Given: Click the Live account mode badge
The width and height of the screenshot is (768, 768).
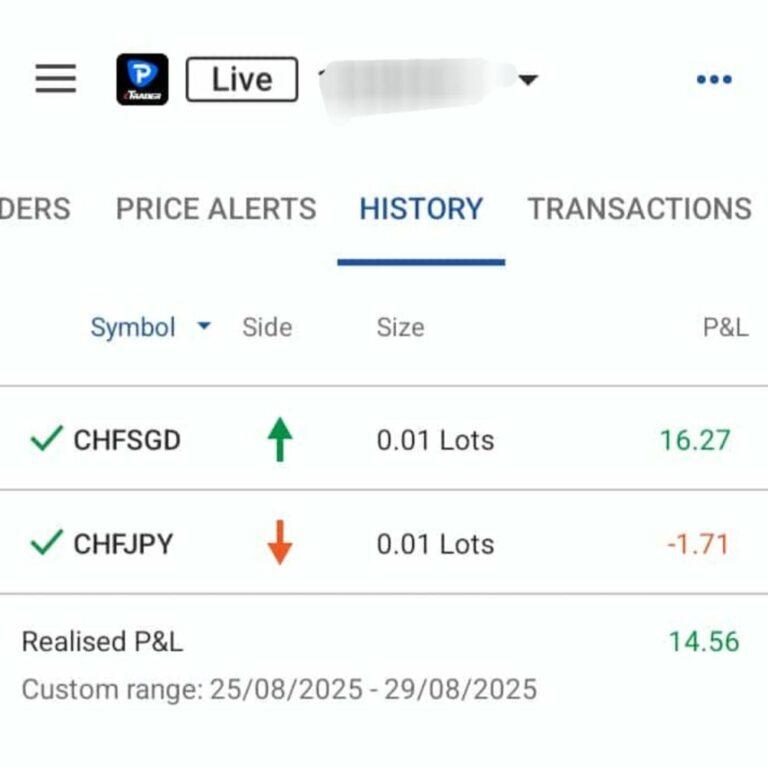Looking at the screenshot, I should [x=242, y=80].
